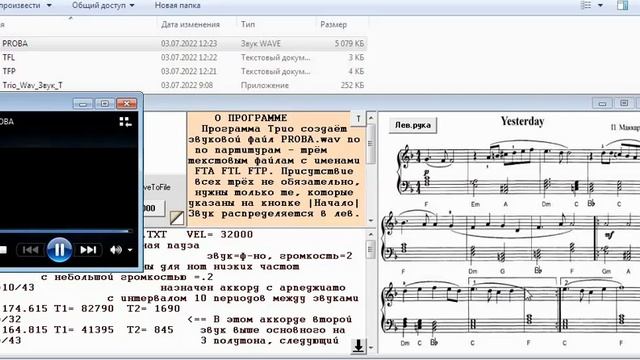Click the 'T1= 41395' value in log

point(87,330)
